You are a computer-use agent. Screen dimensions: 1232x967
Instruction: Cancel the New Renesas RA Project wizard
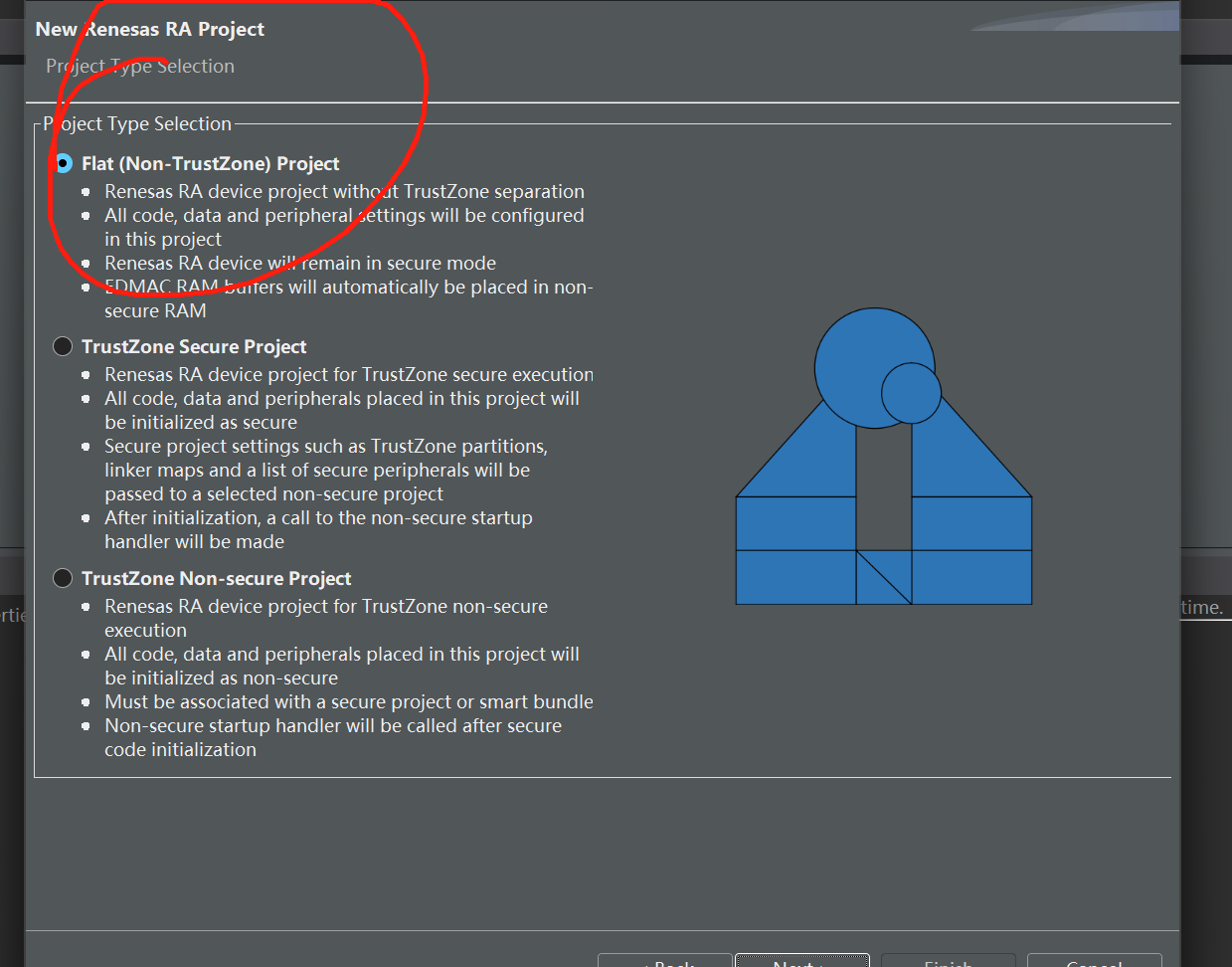[1094, 961]
